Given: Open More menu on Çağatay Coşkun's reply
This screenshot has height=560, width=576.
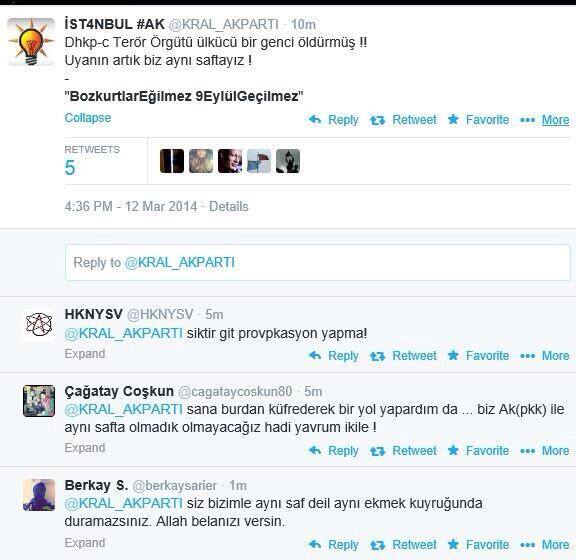Looking at the screenshot, I should (x=545, y=450).
